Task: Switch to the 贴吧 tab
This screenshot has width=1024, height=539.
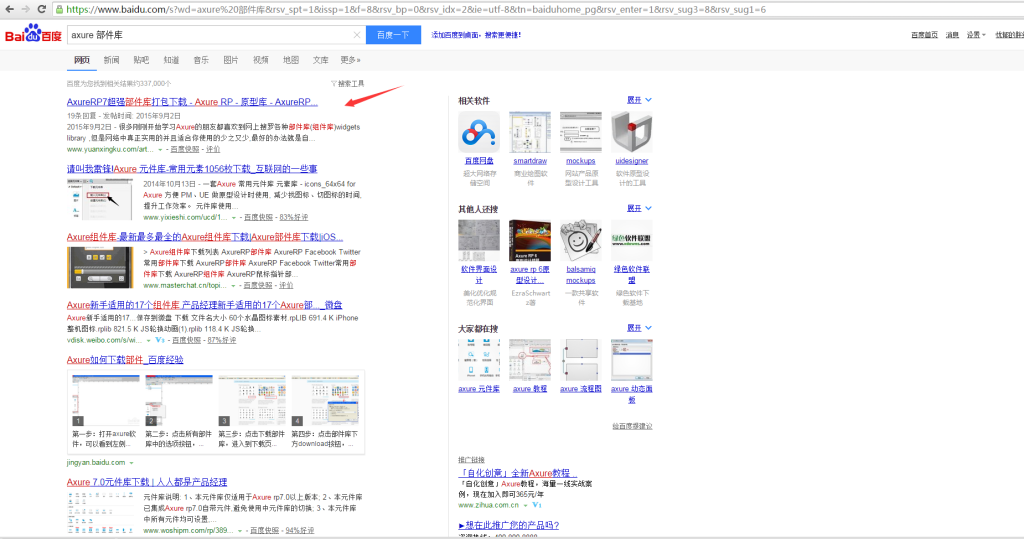Action: tap(141, 60)
